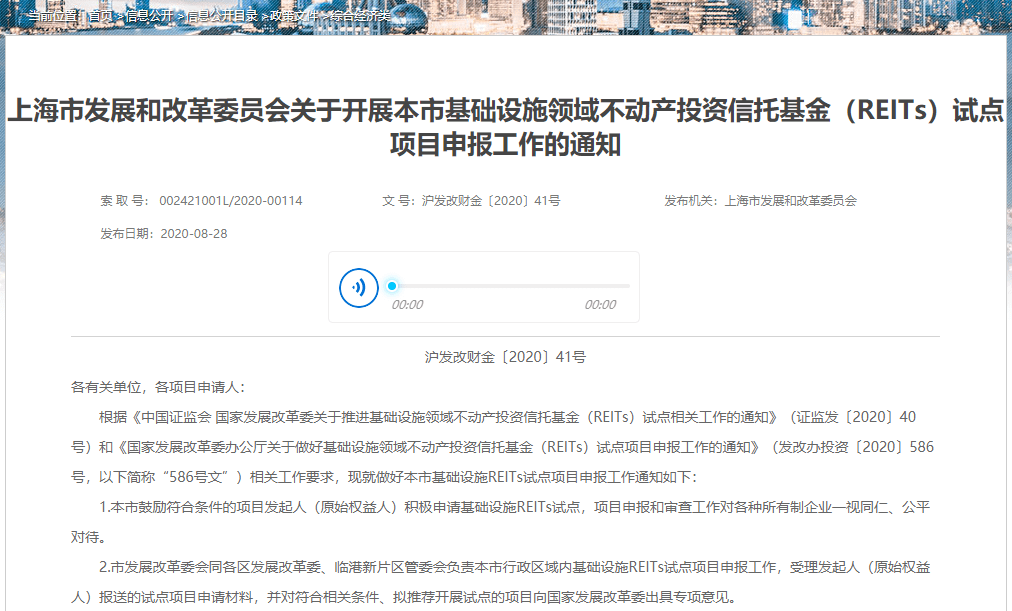Seek to the middle of the audio track
Viewport: 1012px width, 611px height.
coord(511,286)
